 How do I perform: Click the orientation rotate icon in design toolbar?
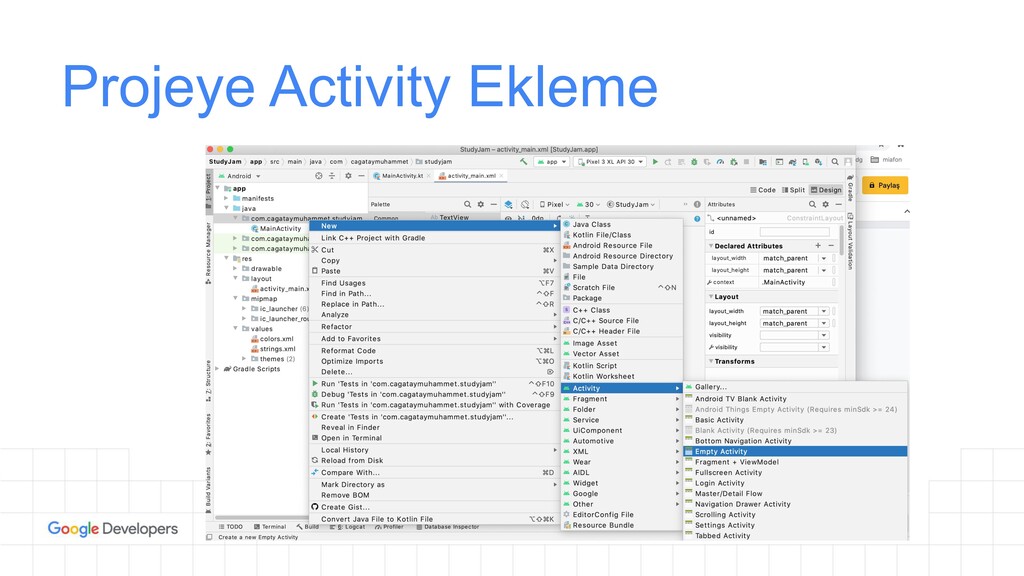point(525,204)
